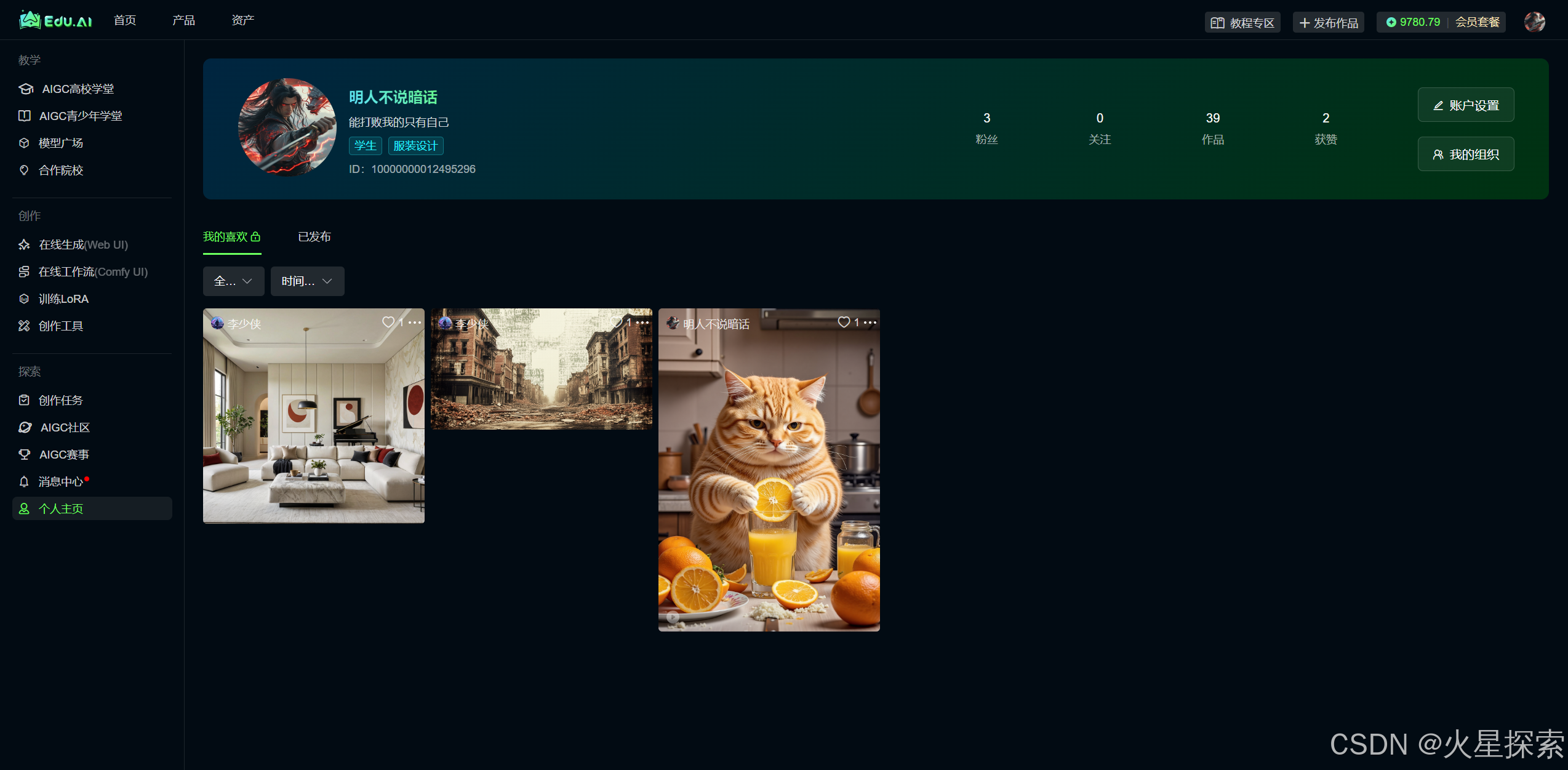
Task: Open 消息中心 bell icon
Action: (x=24, y=481)
